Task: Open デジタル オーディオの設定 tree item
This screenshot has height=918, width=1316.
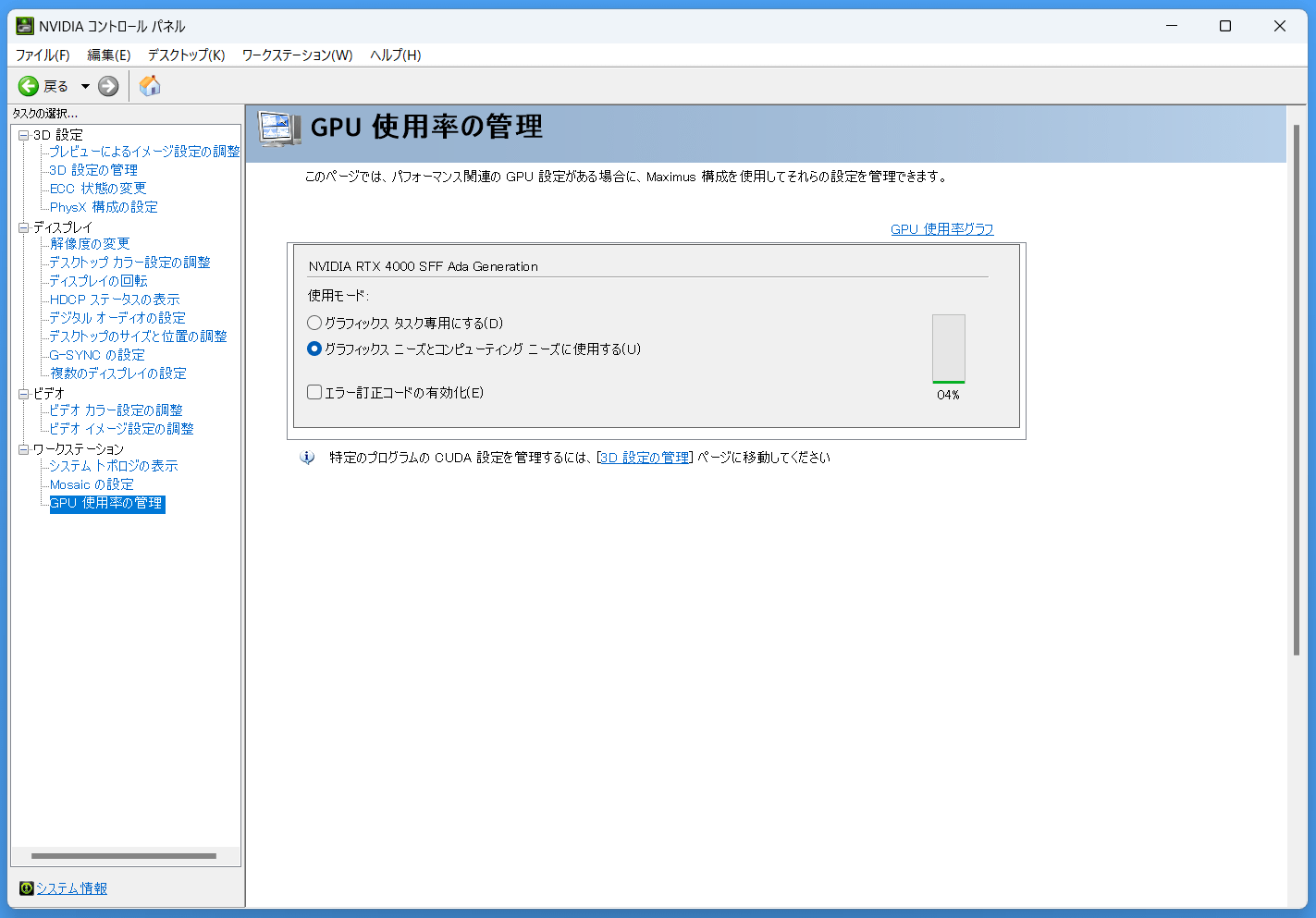Action: click(x=117, y=318)
